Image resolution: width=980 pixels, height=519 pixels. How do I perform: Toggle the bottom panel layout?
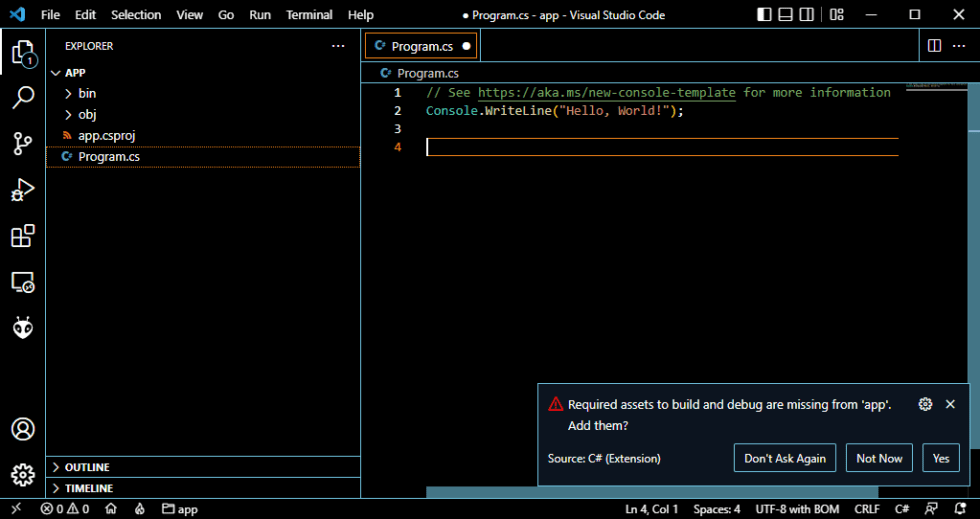(786, 14)
